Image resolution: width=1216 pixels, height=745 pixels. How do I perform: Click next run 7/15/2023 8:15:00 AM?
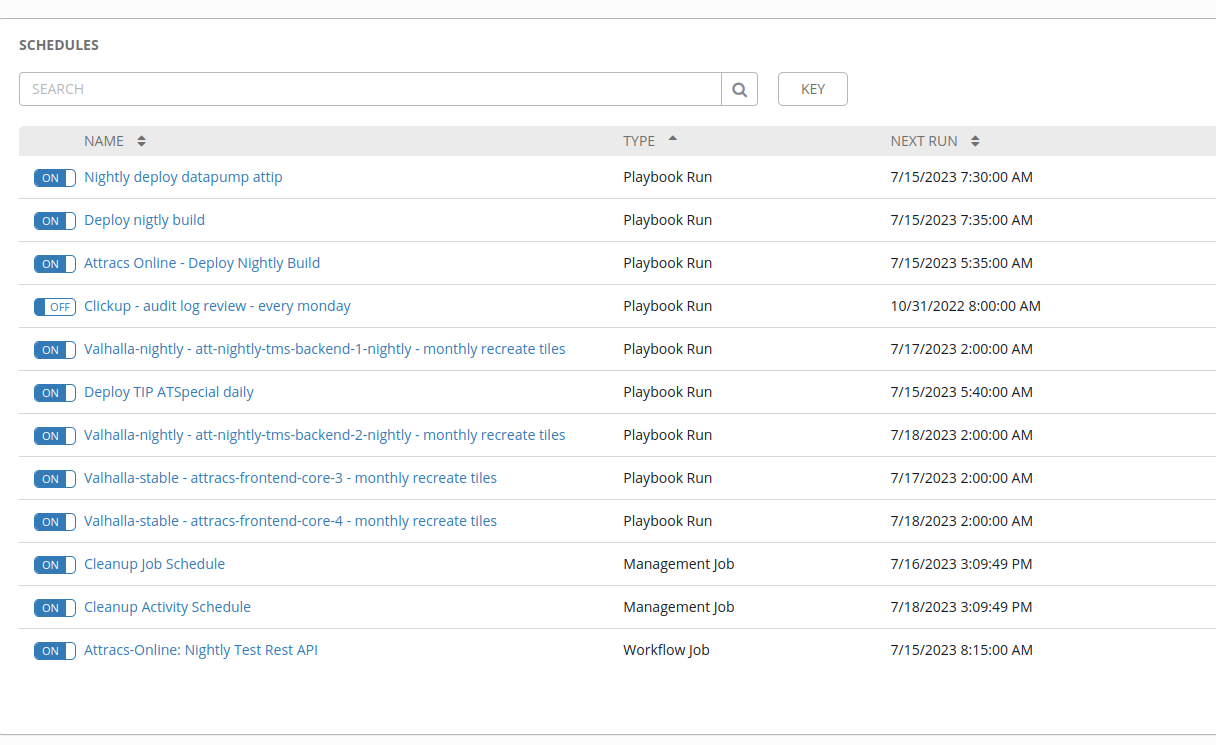[x=961, y=650]
